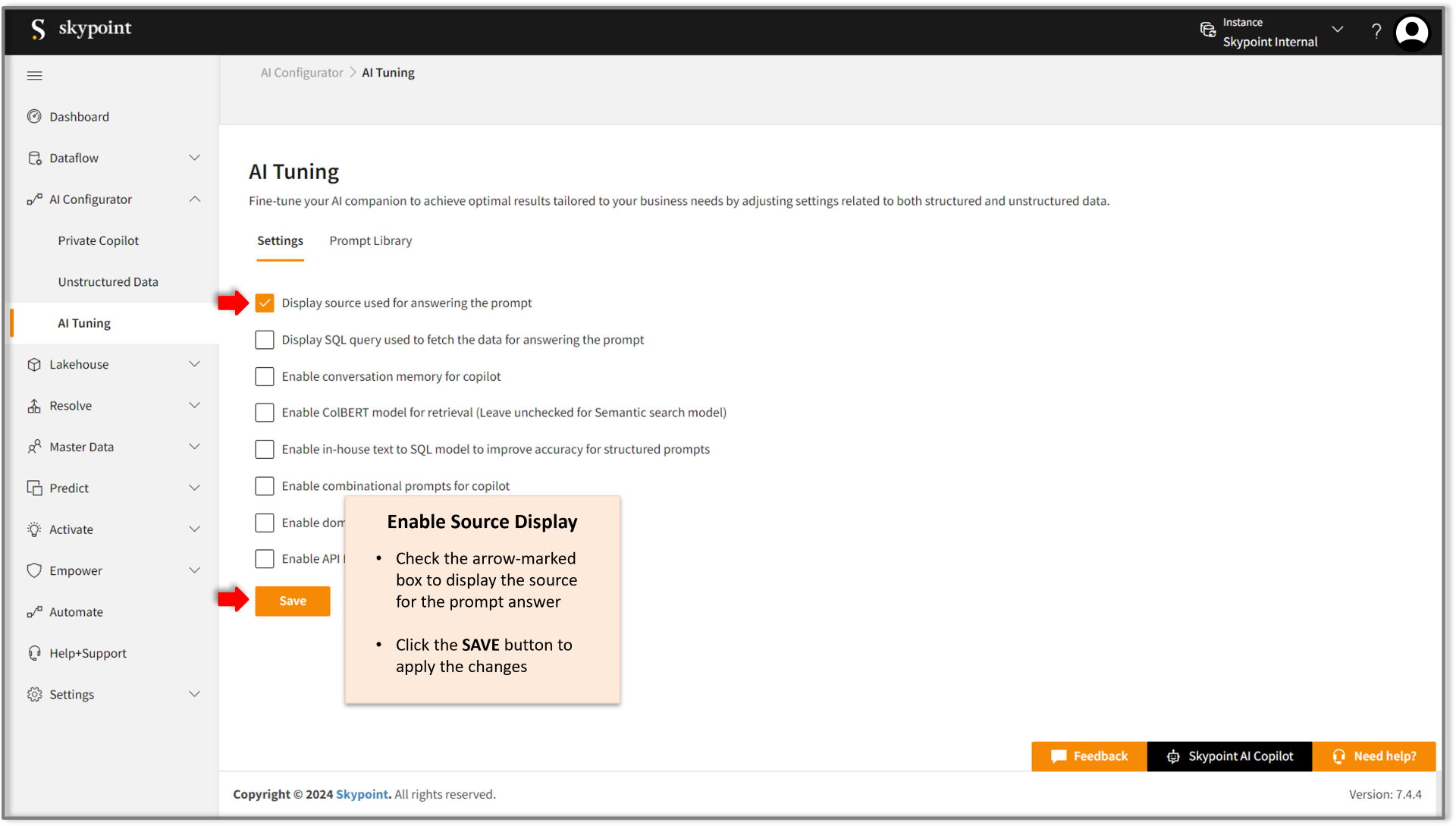Expand the Empower chevron
The width and height of the screenshot is (1456, 826).
point(195,570)
